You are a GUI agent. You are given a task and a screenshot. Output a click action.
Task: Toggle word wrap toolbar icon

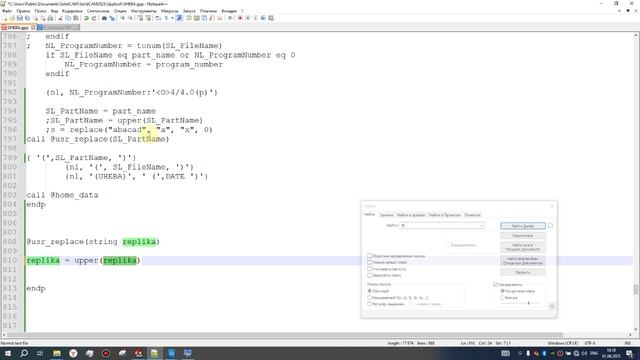click(158, 18)
